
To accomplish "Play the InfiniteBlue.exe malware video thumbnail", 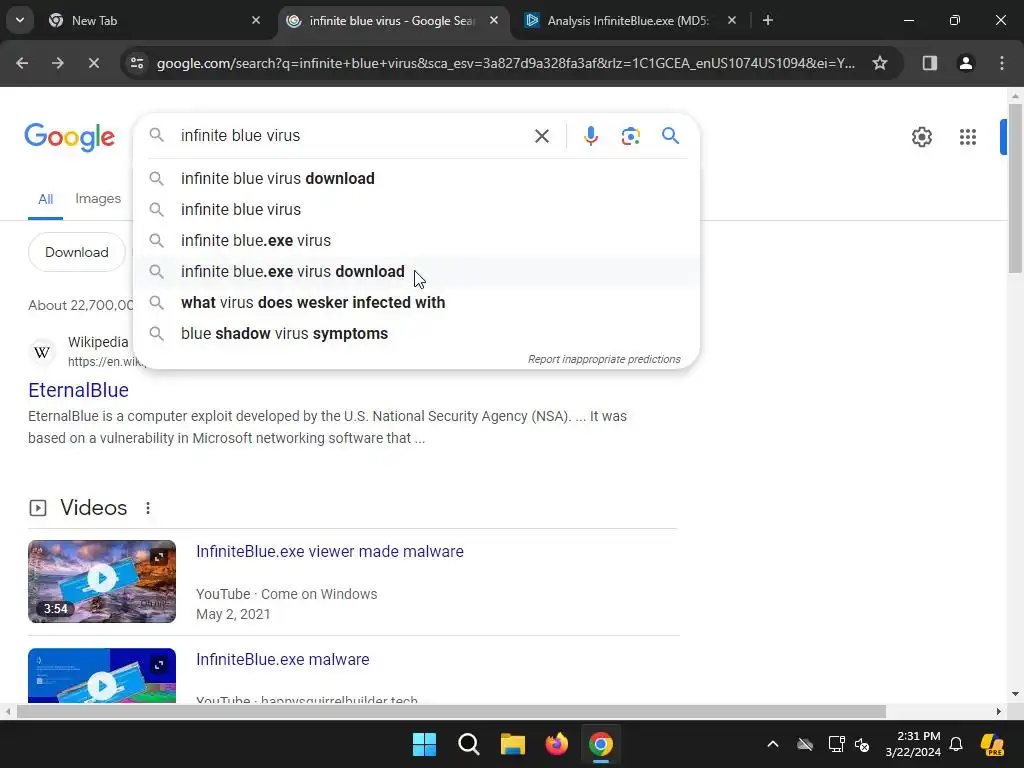I will click(x=102, y=675).
